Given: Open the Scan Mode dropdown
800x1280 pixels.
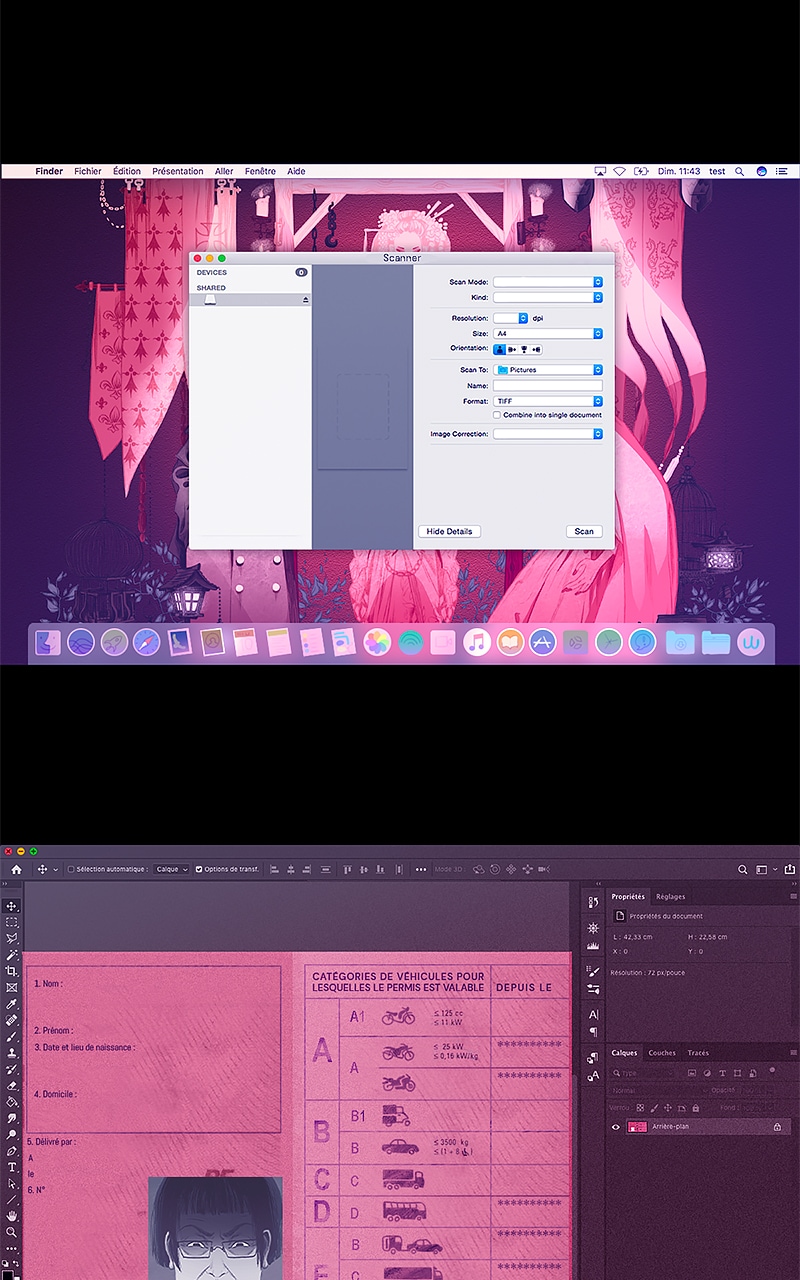Looking at the screenshot, I should 548,282.
